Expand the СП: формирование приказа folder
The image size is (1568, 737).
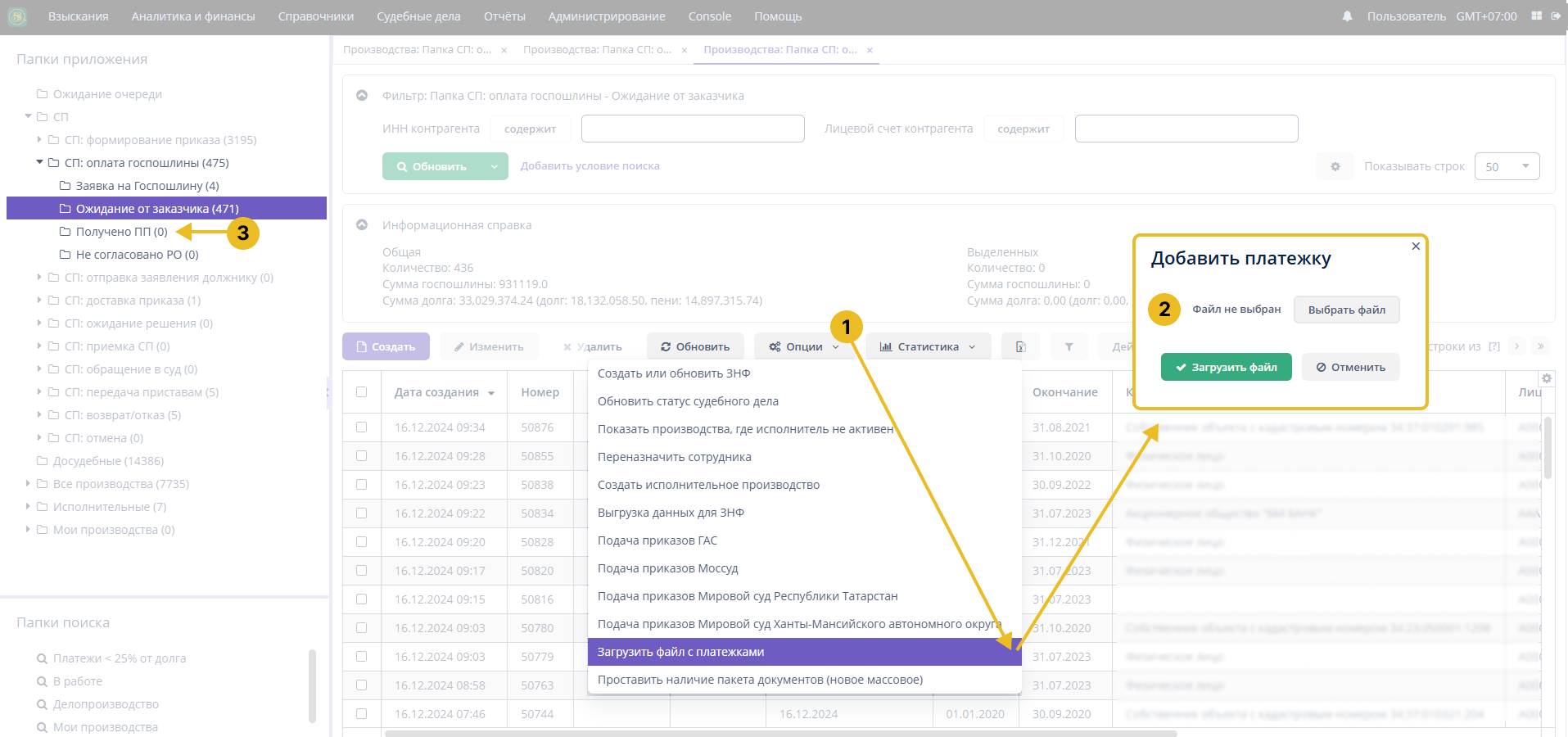tap(39, 140)
